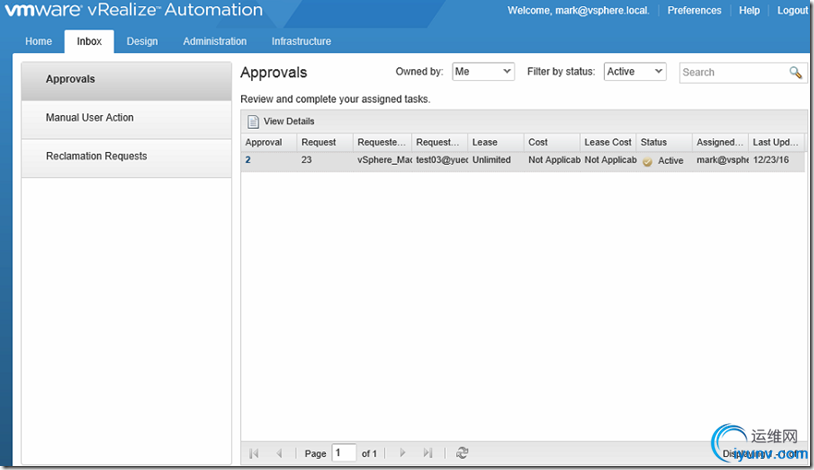
Task: Click the View Details document icon
Action: point(253,122)
